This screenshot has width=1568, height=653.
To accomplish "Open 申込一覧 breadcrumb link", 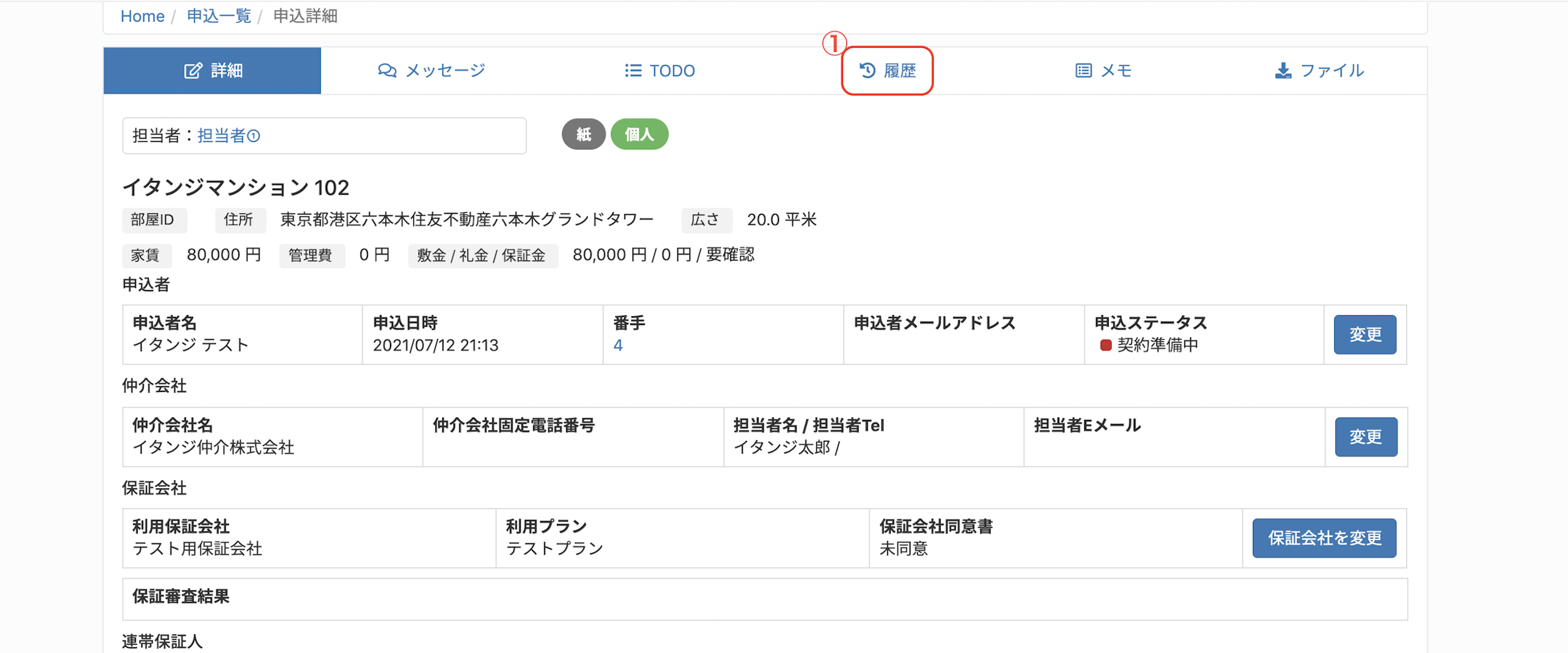I will click(219, 16).
